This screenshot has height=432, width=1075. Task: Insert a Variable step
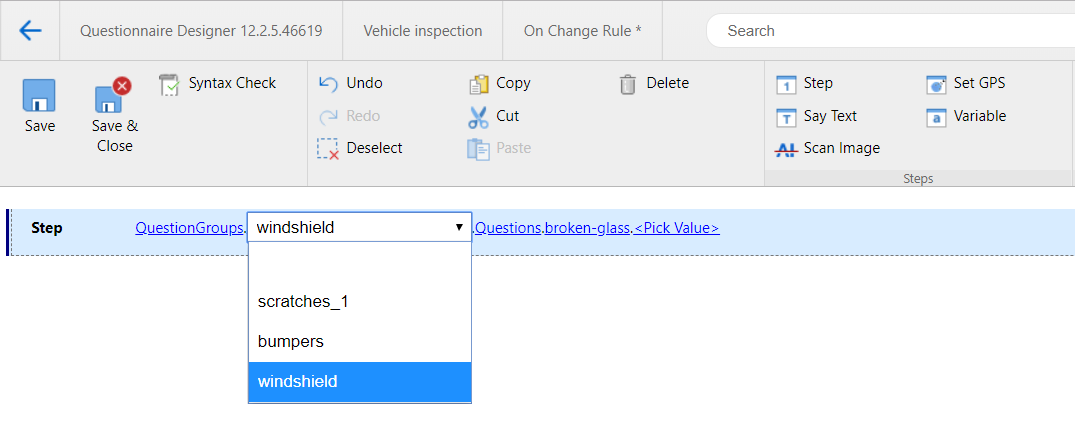965,117
